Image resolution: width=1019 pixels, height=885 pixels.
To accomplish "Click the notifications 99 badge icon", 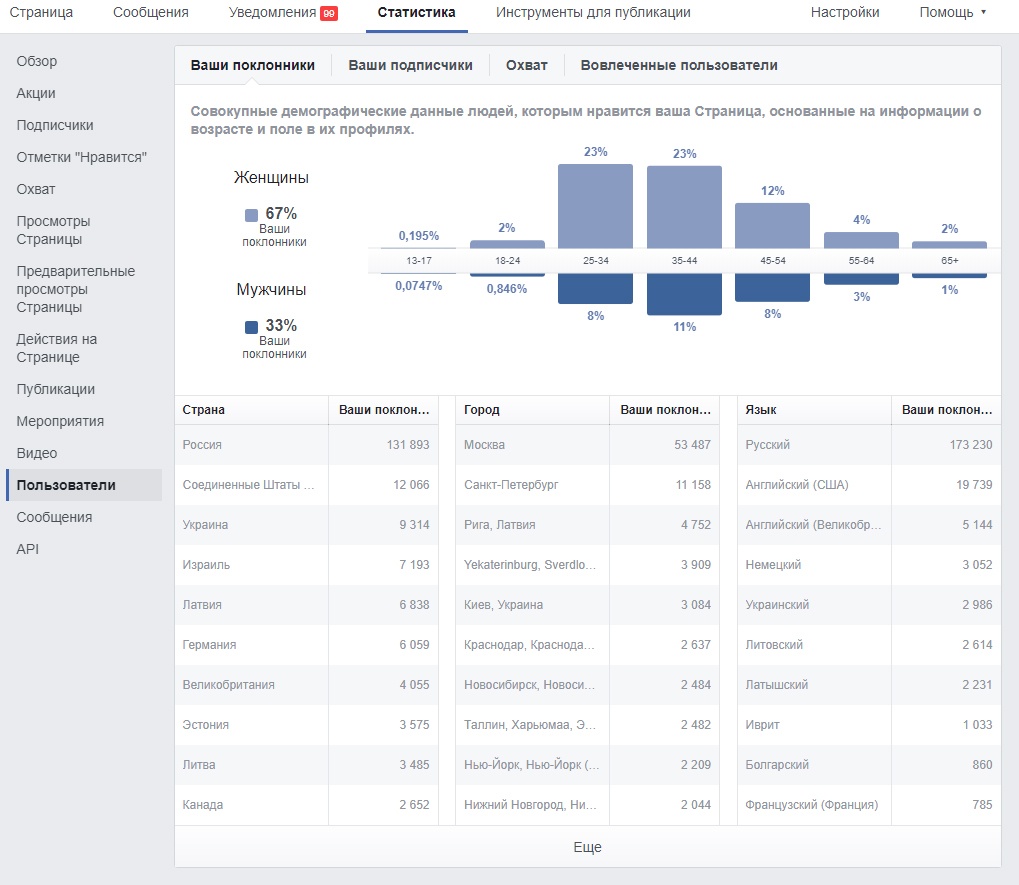I will [x=328, y=13].
